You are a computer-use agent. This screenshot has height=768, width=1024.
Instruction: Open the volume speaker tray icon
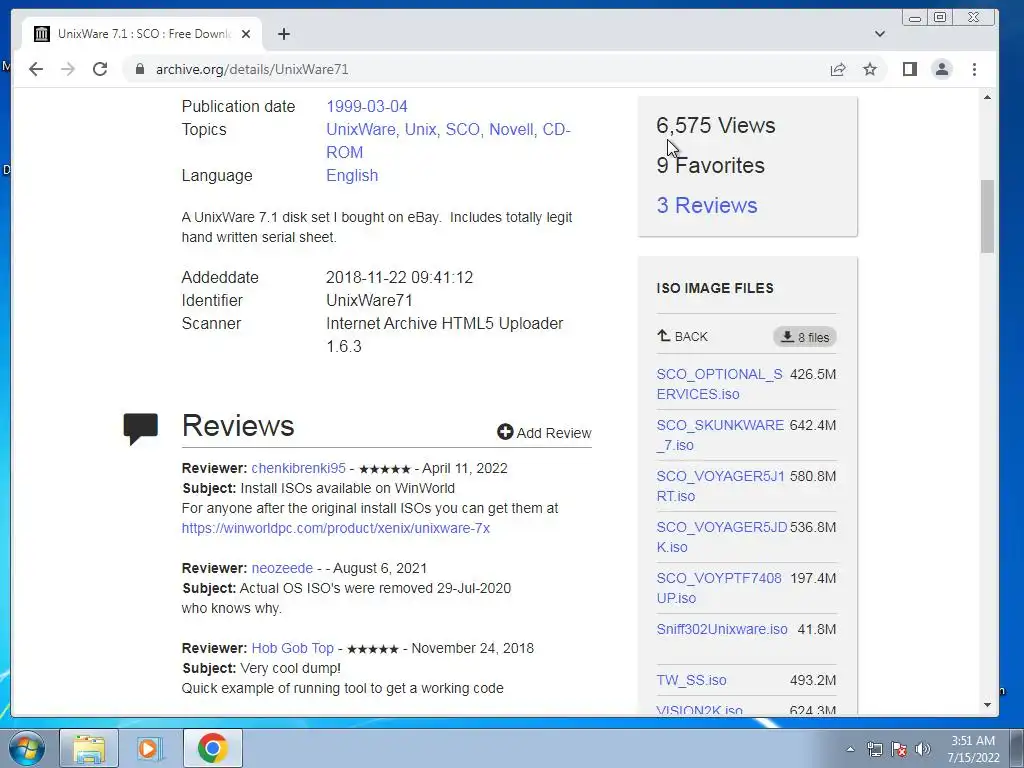[x=923, y=749]
